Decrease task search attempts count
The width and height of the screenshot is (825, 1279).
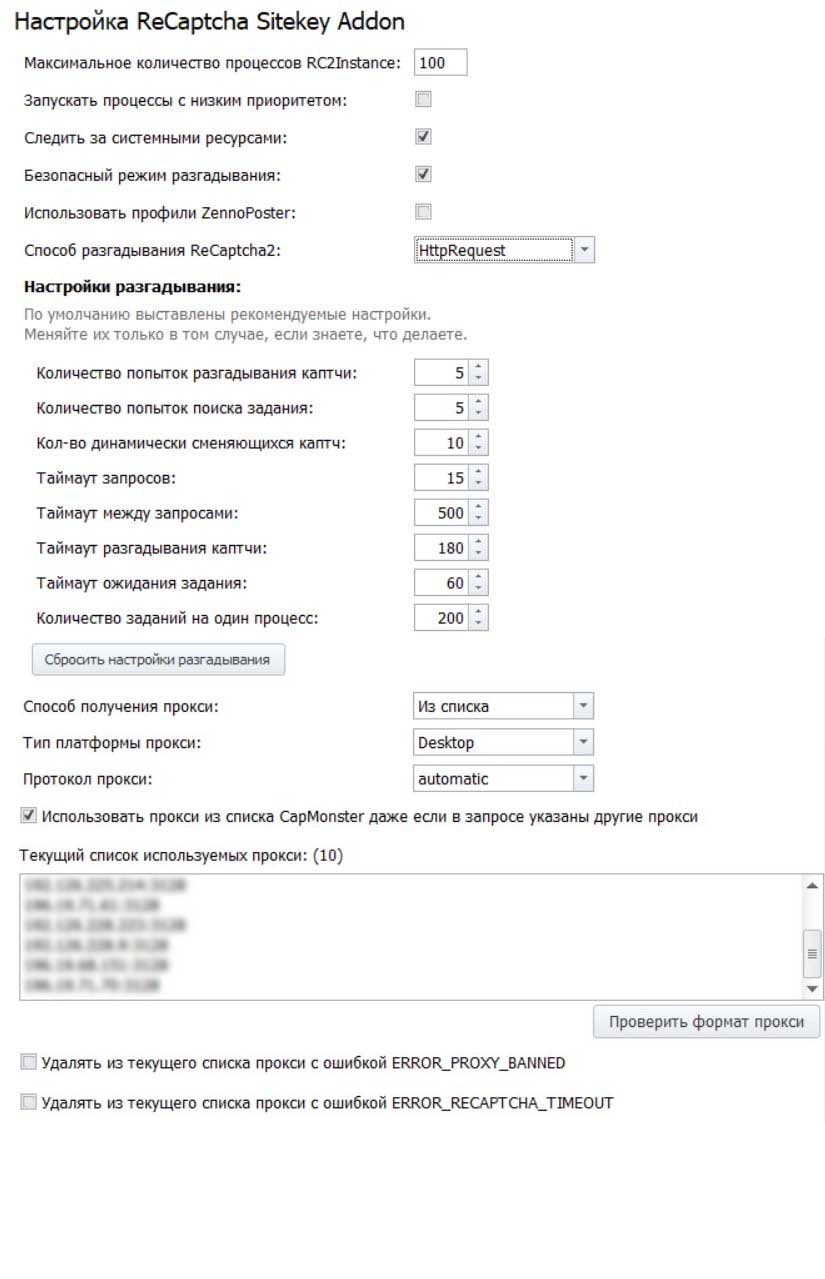(479, 413)
